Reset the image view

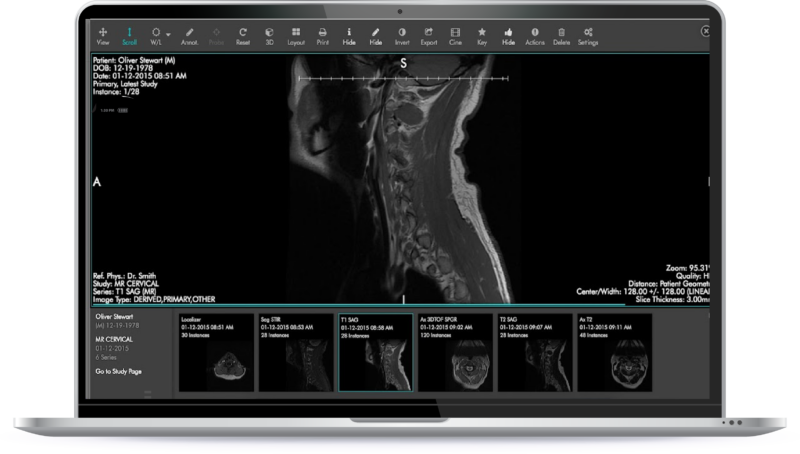[243, 36]
